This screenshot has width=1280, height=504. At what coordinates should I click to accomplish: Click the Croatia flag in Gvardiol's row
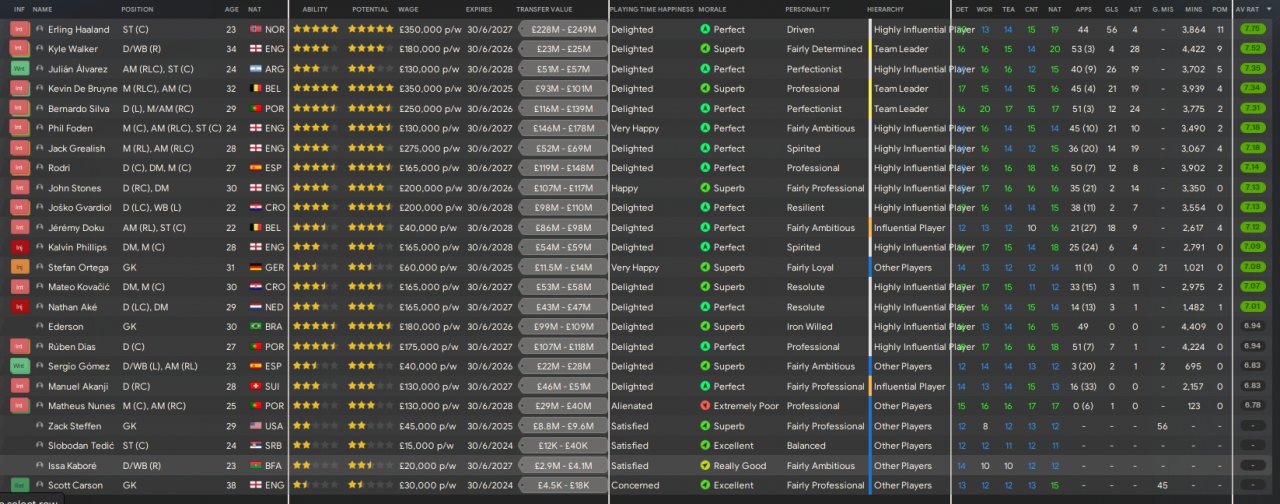tap(255, 208)
